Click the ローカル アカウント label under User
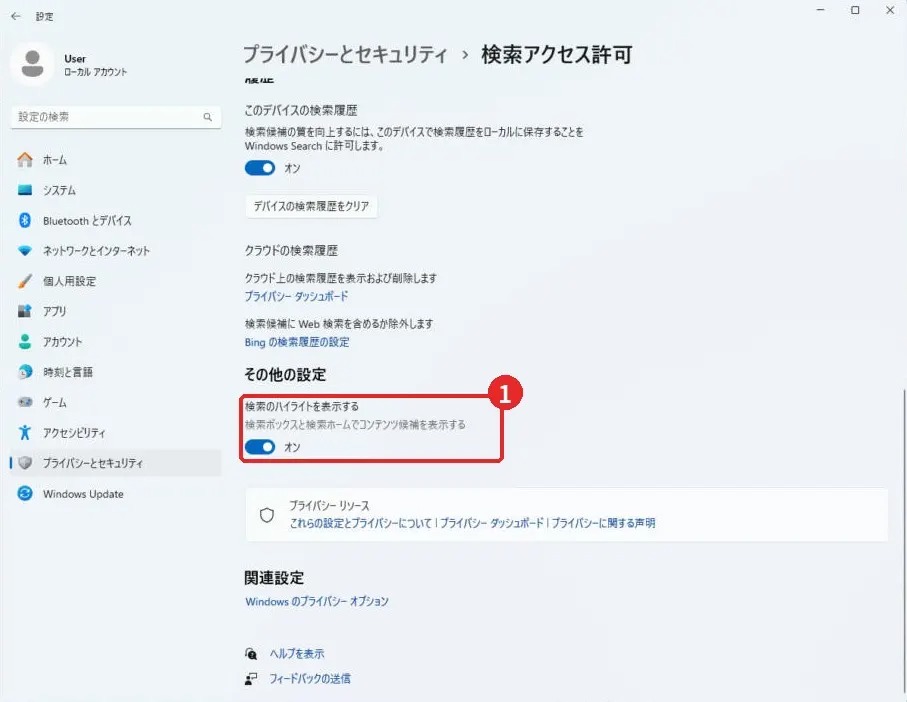The image size is (907, 702). point(95,72)
